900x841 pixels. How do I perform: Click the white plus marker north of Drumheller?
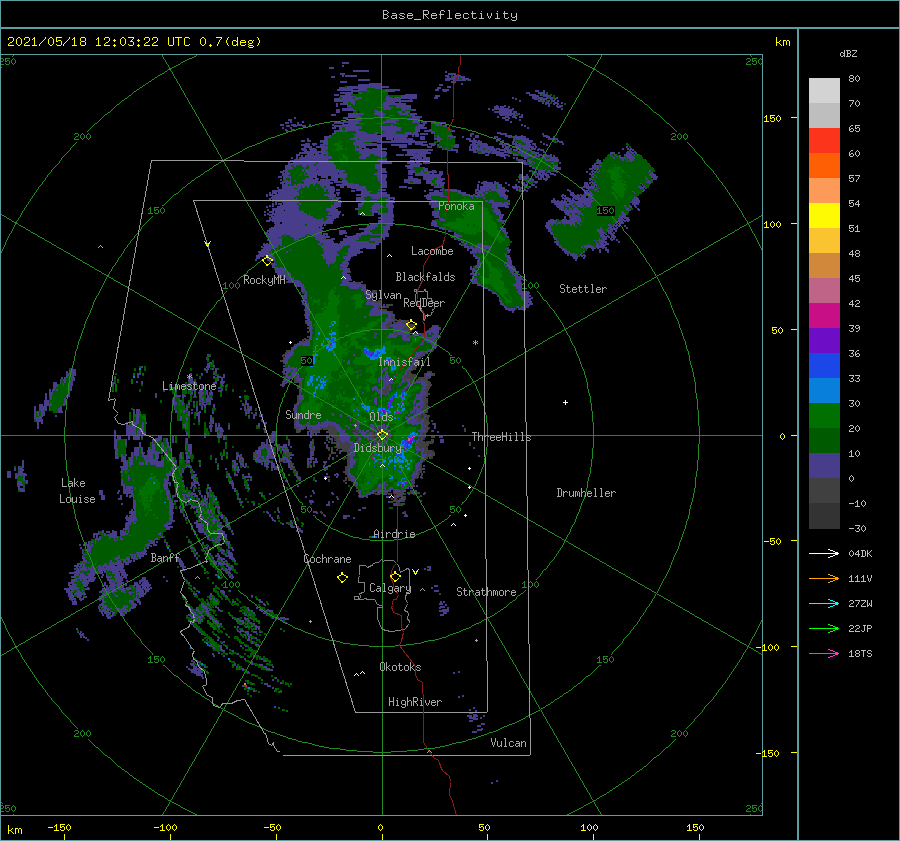coord(565,402)
